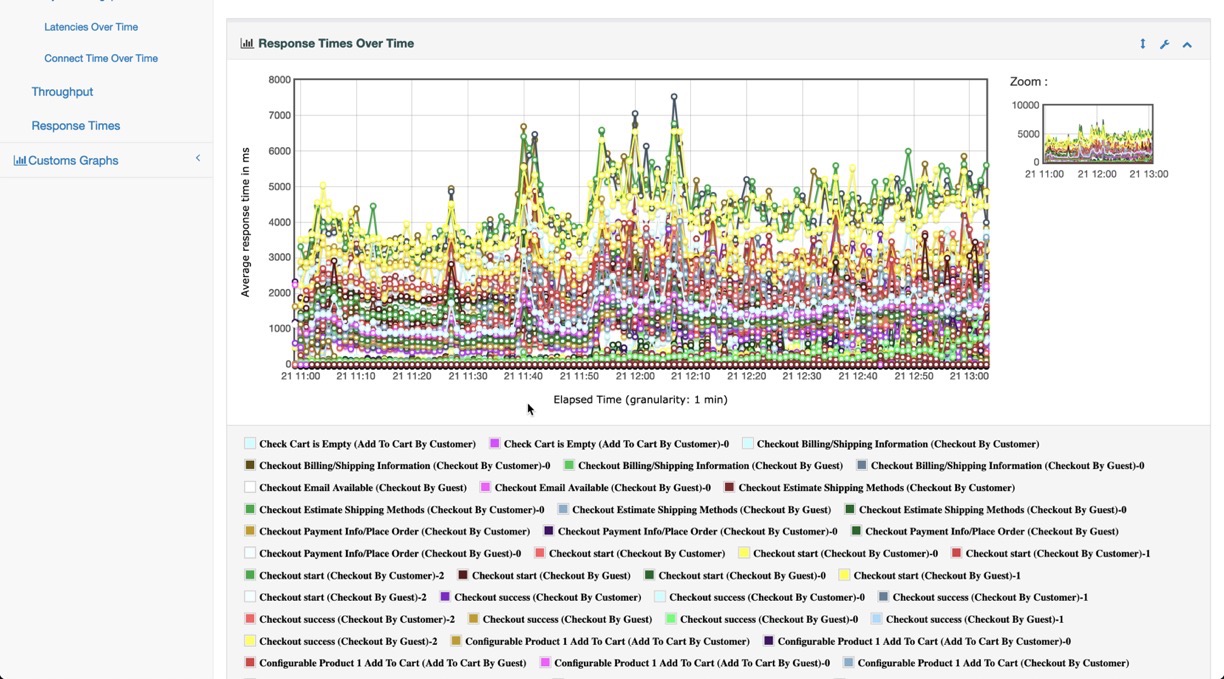
Task: Click the bar chart icon beside Response Times Over Time
Action: (247, 43)
